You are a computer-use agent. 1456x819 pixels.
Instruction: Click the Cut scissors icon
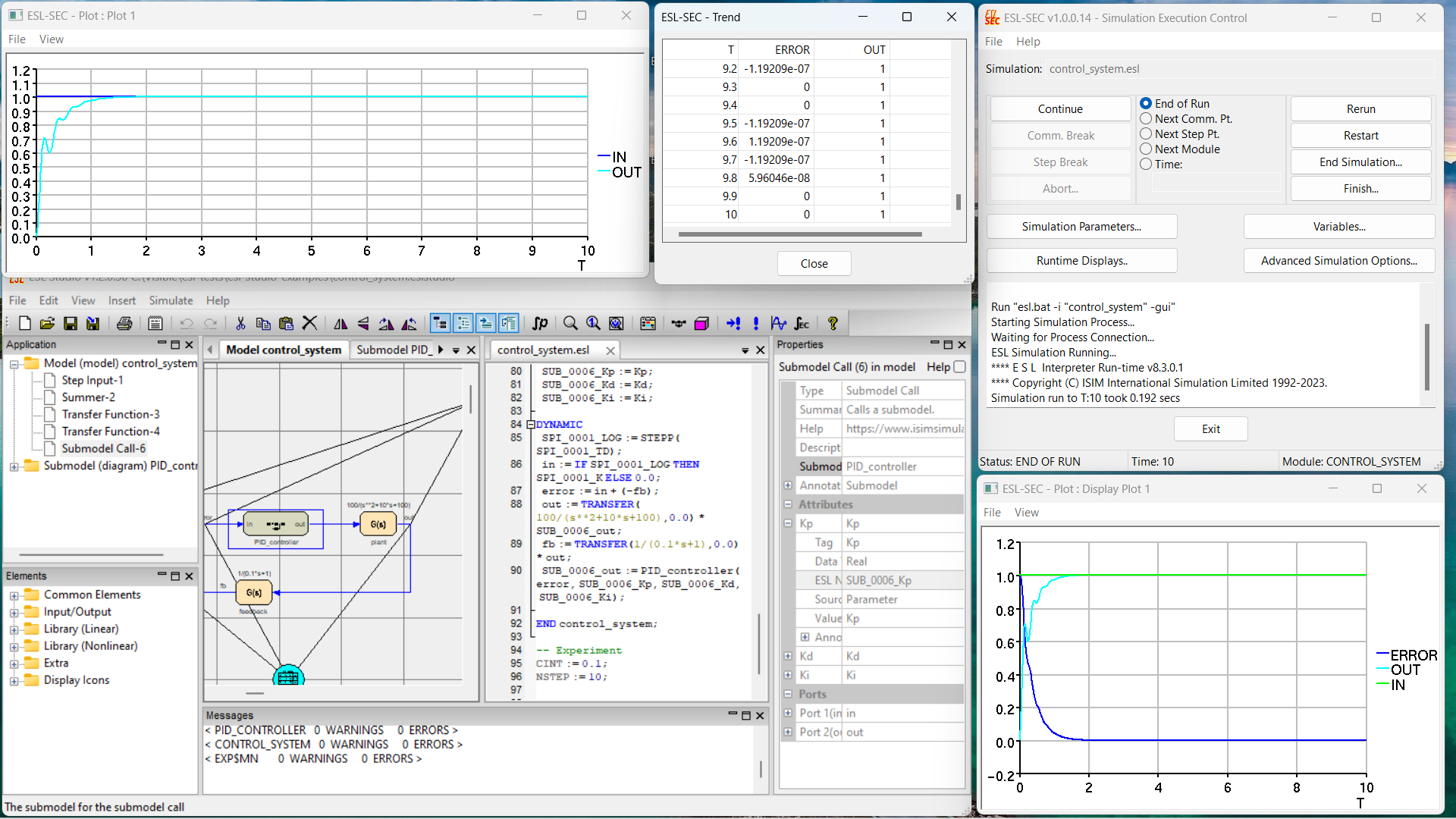point(240,324)
